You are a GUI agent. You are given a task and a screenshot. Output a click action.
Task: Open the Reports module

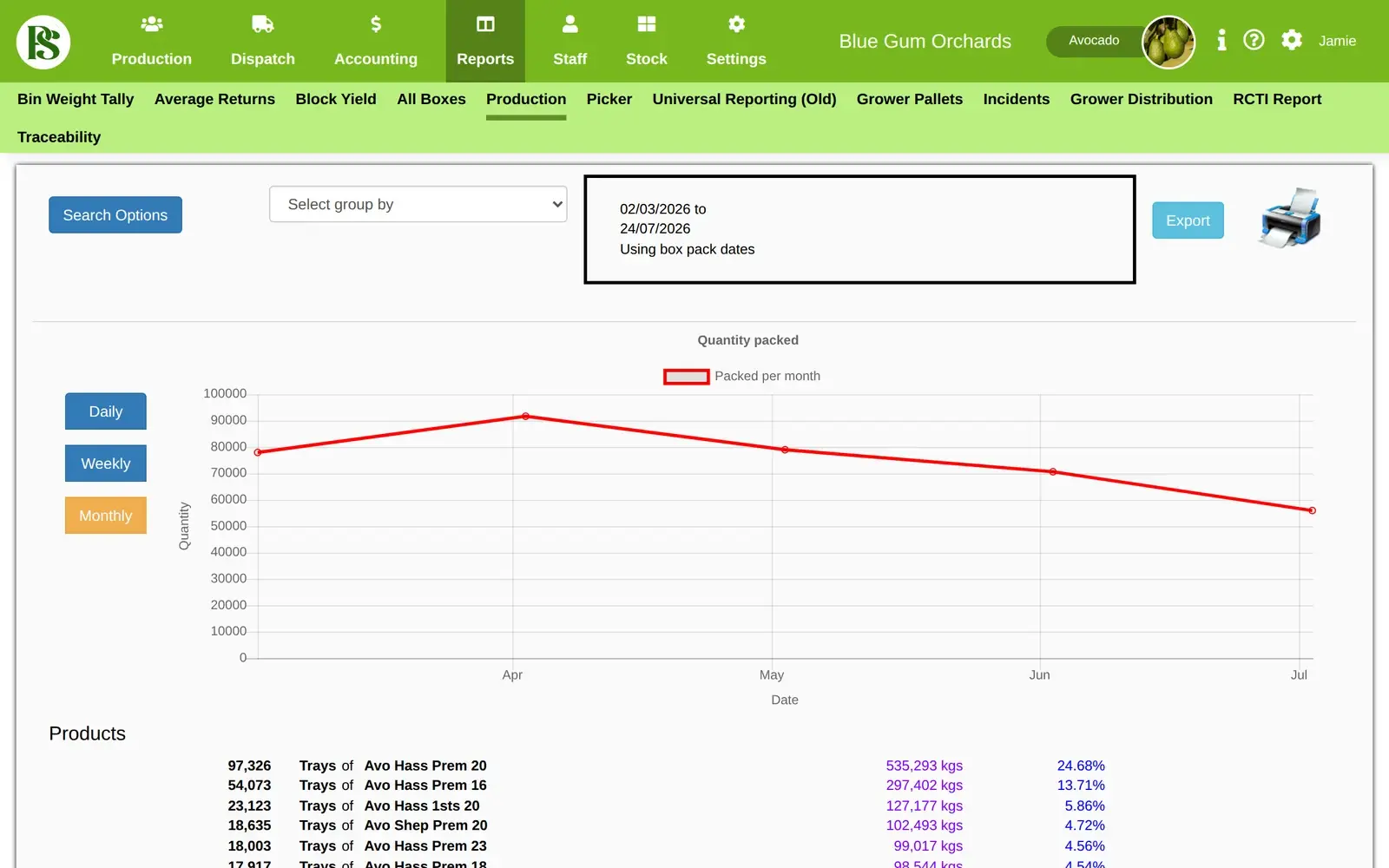pyautogui.click(x=485, y=41)
